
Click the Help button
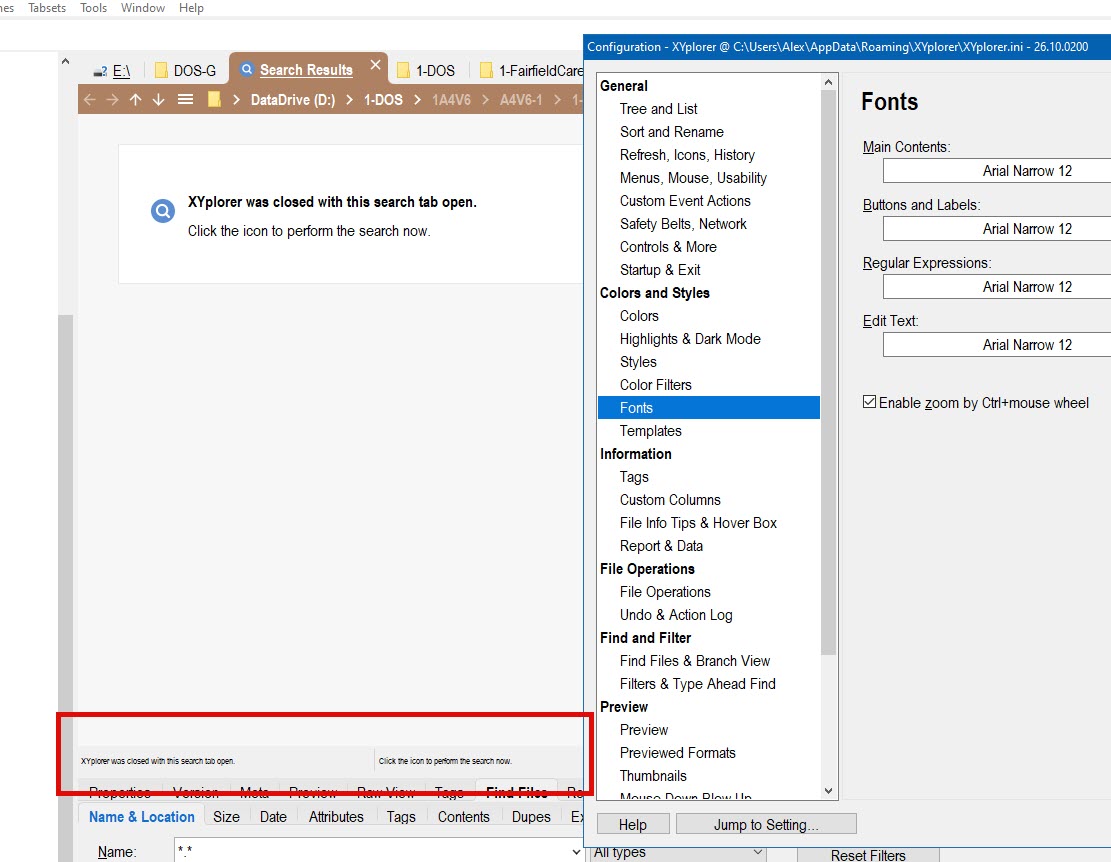tap(632, 825)
